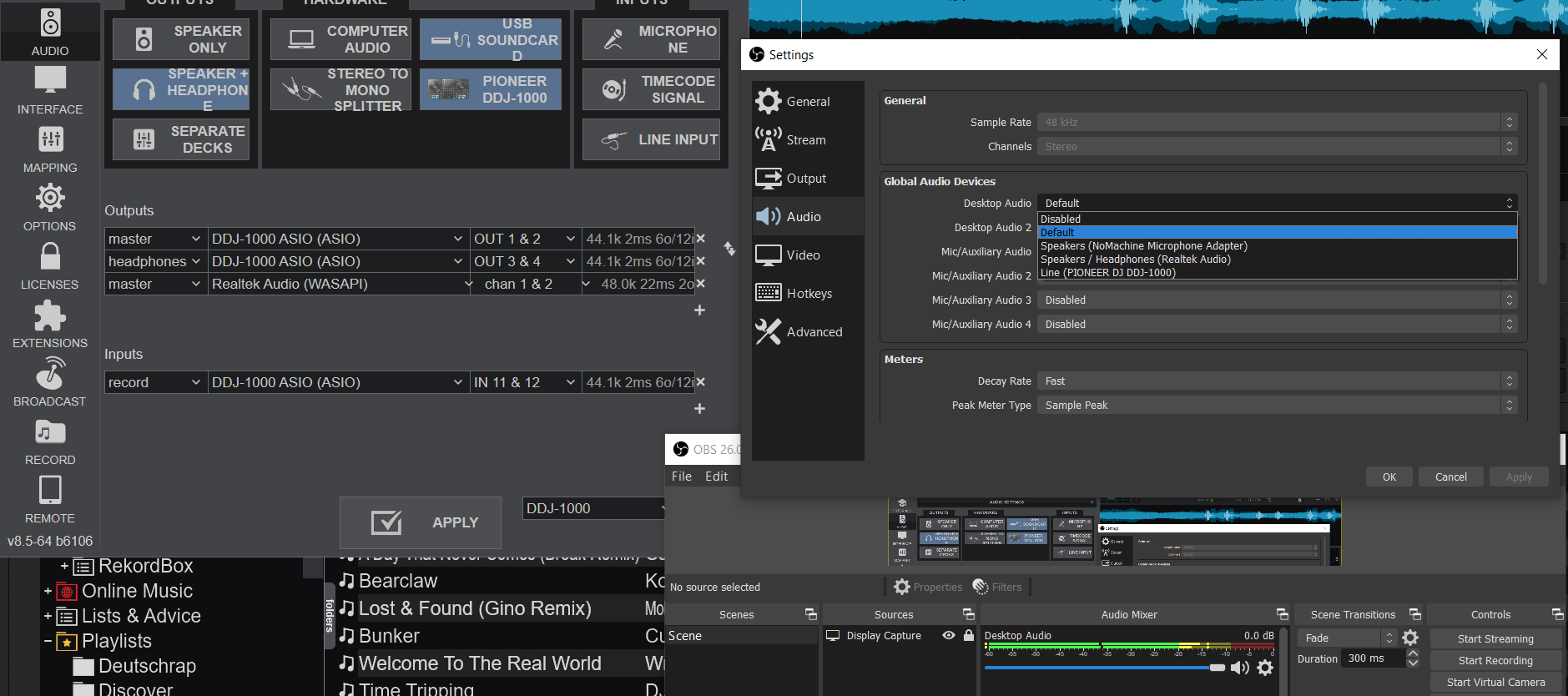Remove the Realtek Audio master output row

tap(701, 284)
